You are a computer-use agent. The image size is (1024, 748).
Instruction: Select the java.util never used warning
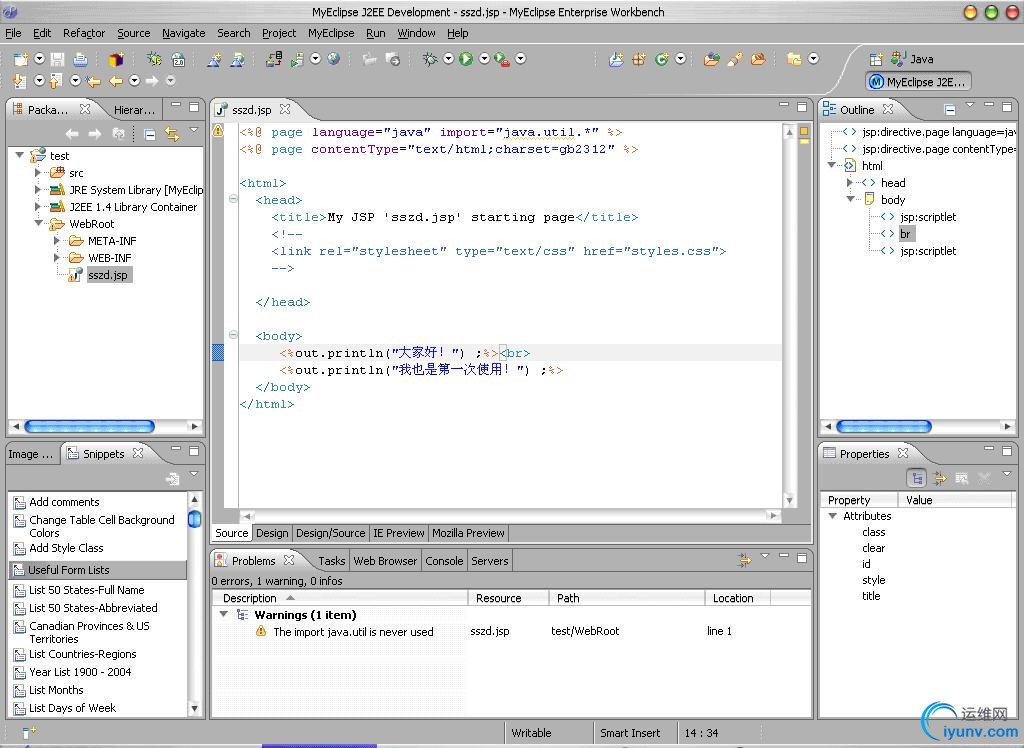tap(353, 632)
